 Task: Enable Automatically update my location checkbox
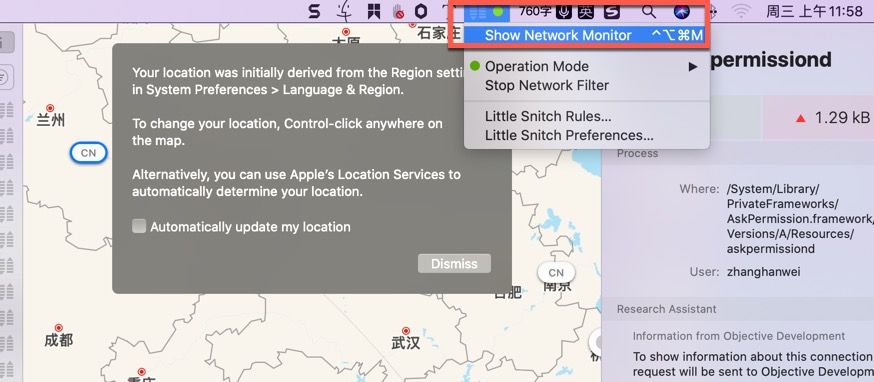(x=139, y=226)
